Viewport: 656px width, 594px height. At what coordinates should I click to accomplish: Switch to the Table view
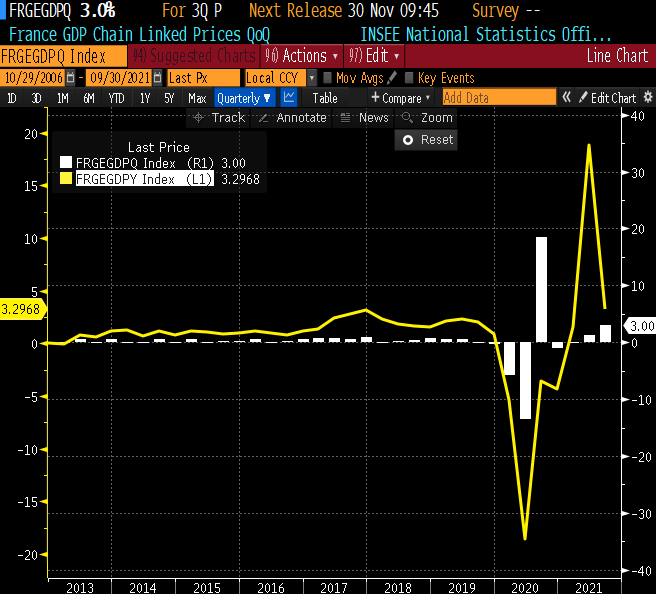pyautogui.click(x=325, y=98)
